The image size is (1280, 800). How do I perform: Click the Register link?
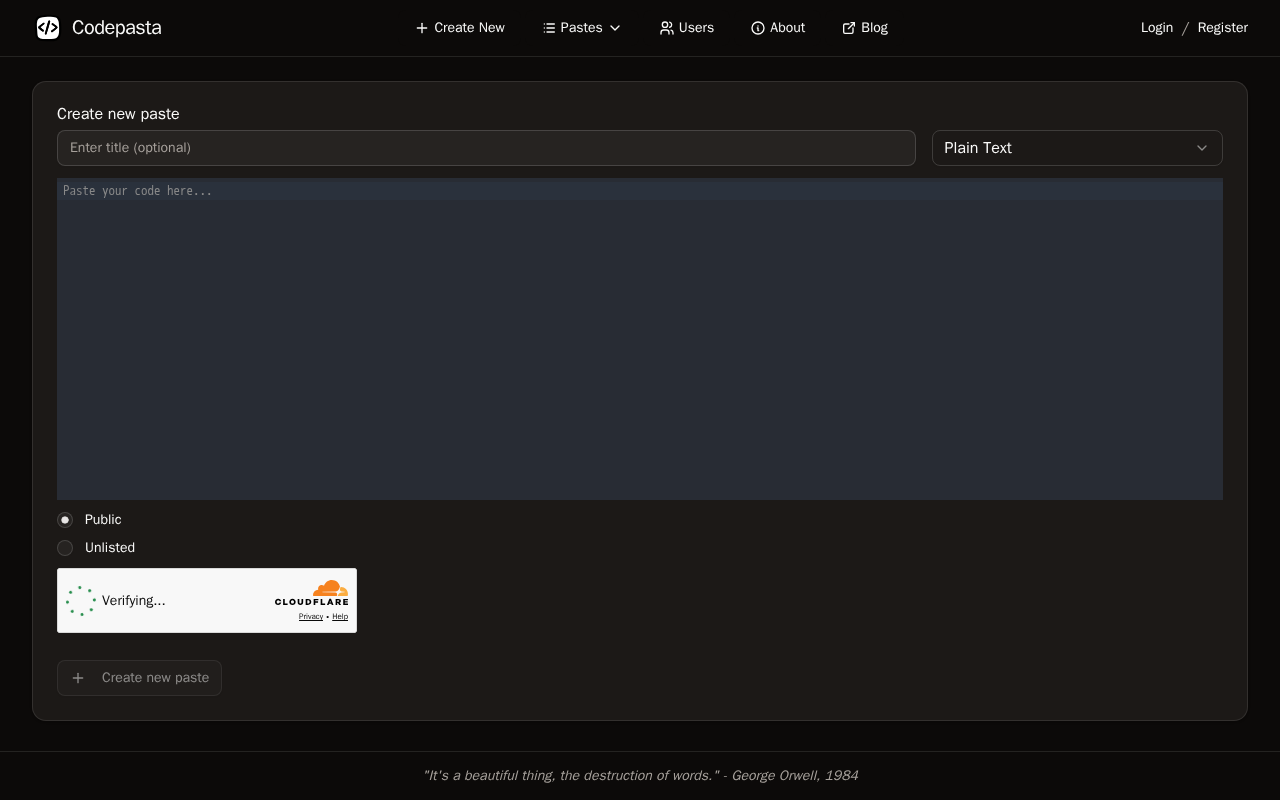click(x=1223, y=28)
